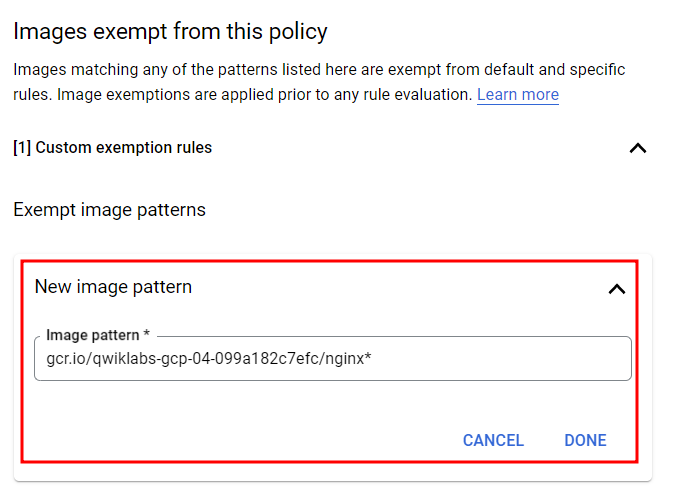Collapse the New image pattern panel
This screenshot has height=497, width=676.
(x=617, y=289)
